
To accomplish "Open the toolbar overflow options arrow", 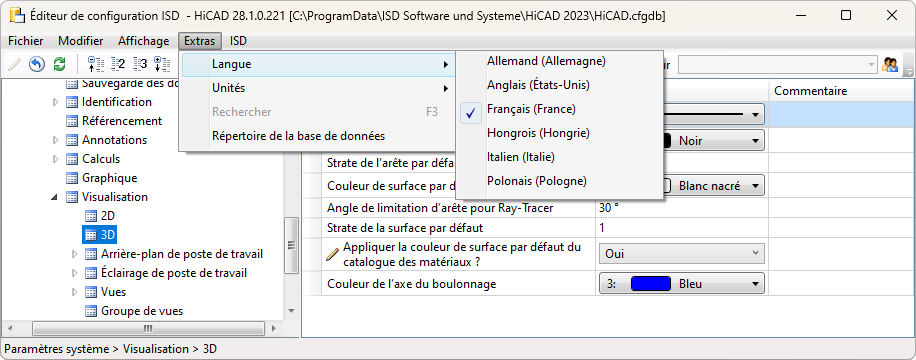I will 908,71.
